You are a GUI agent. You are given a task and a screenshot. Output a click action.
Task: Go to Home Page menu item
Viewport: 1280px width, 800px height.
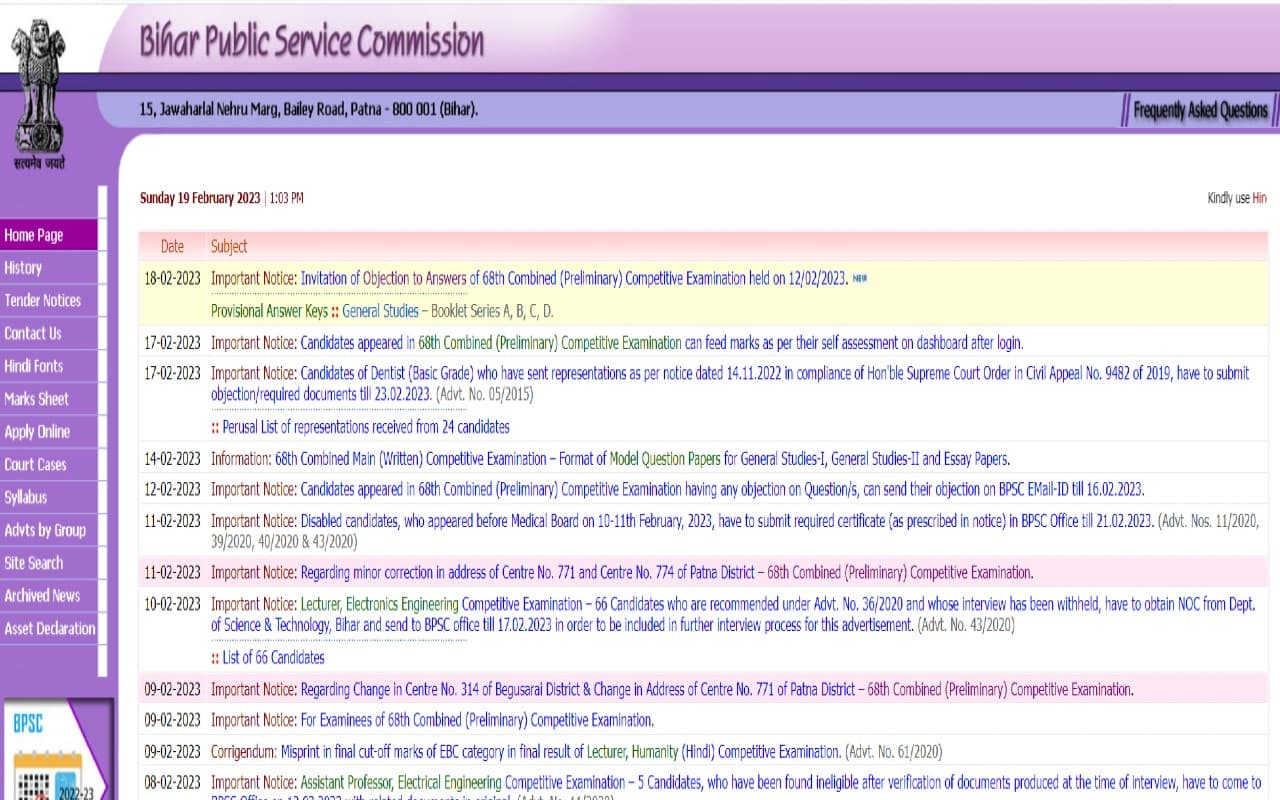click(34, 235)
